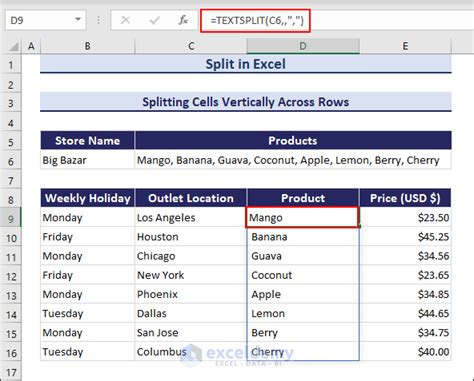Click the 'San Jose' cell
This screenshot has height=381, width=474.
coord(191,333)
